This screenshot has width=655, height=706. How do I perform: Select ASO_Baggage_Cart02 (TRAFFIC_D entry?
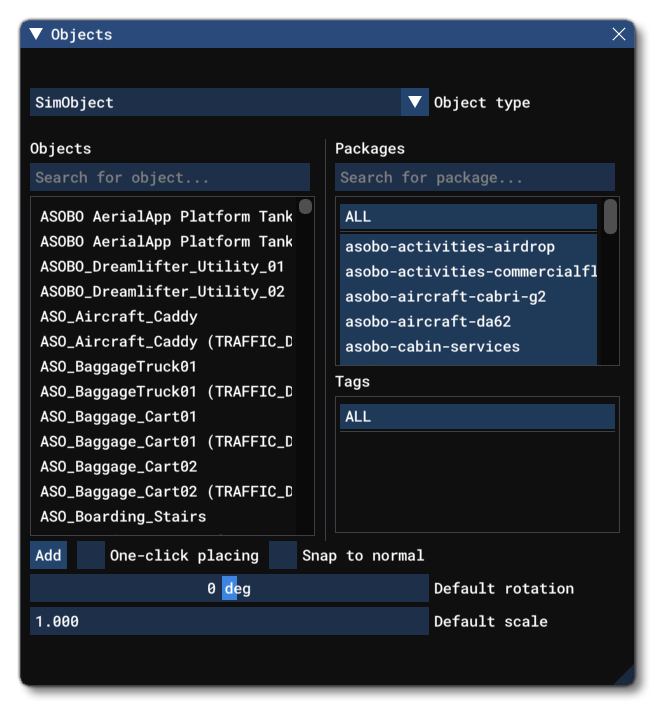pos(166,492)
